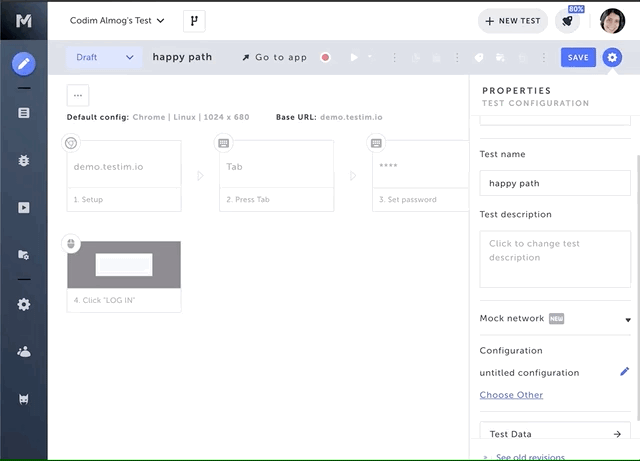Open the user profile avatar menu
Screen dimensions: 640x461
pos(612,21)
